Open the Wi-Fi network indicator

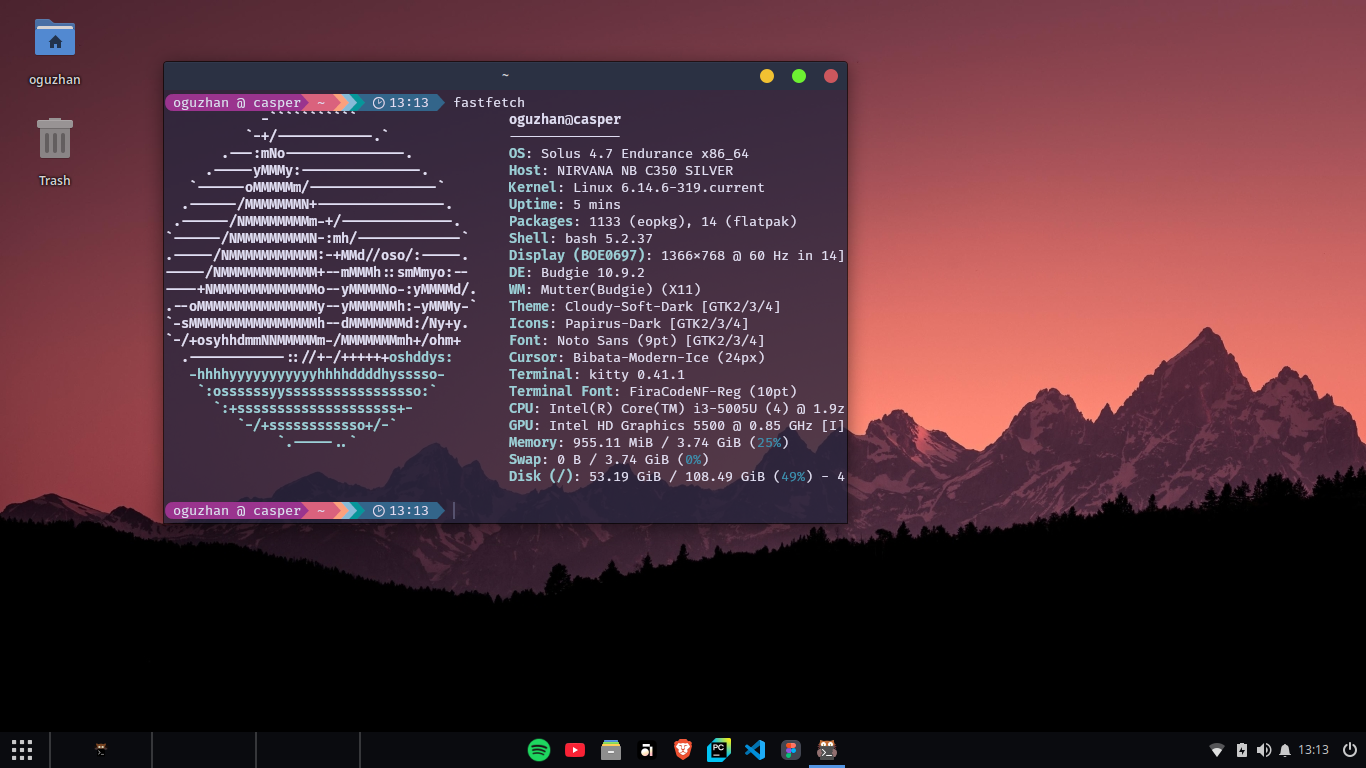pyautogui.click(x=1217, y=749)
